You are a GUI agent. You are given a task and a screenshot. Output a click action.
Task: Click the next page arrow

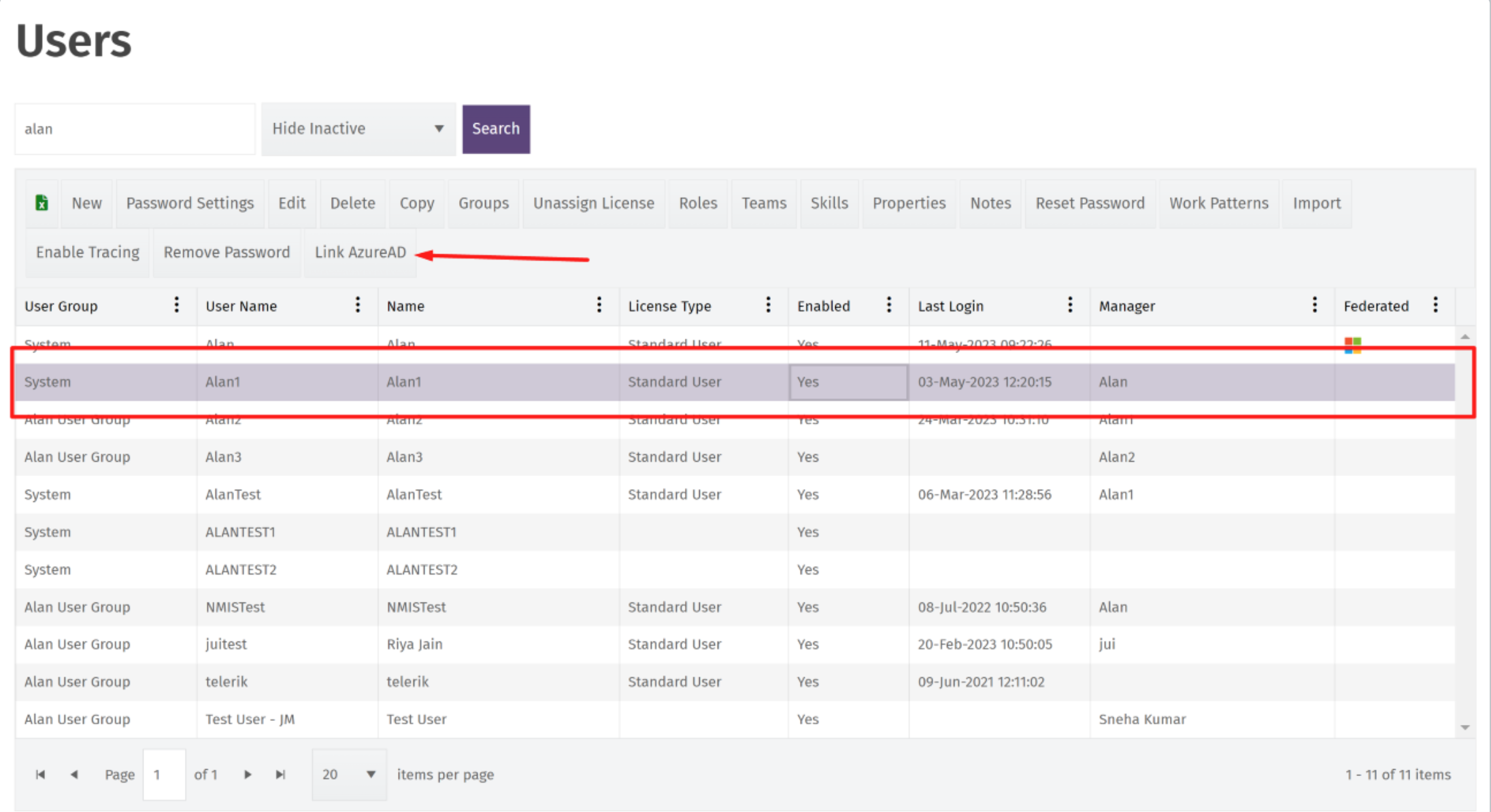point(248,775)
